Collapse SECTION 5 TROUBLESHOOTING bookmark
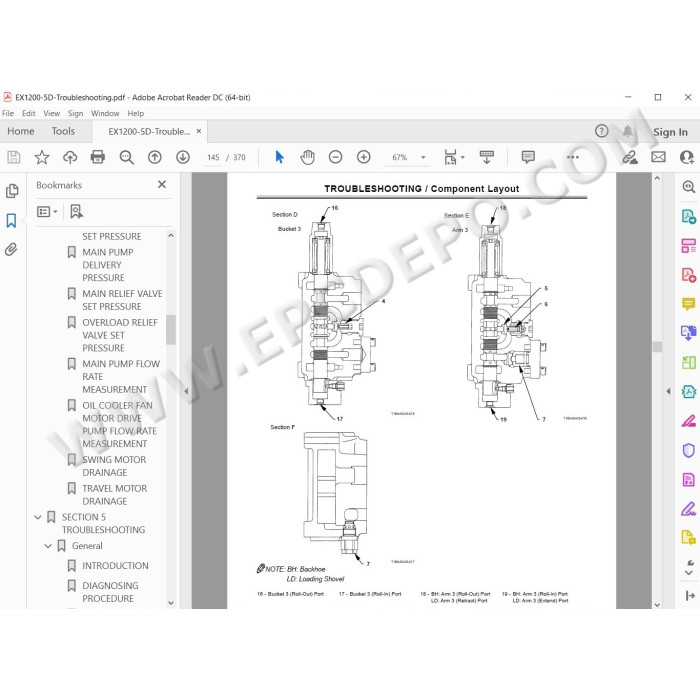Screen dimensions: 700x700 pos(38,517)
